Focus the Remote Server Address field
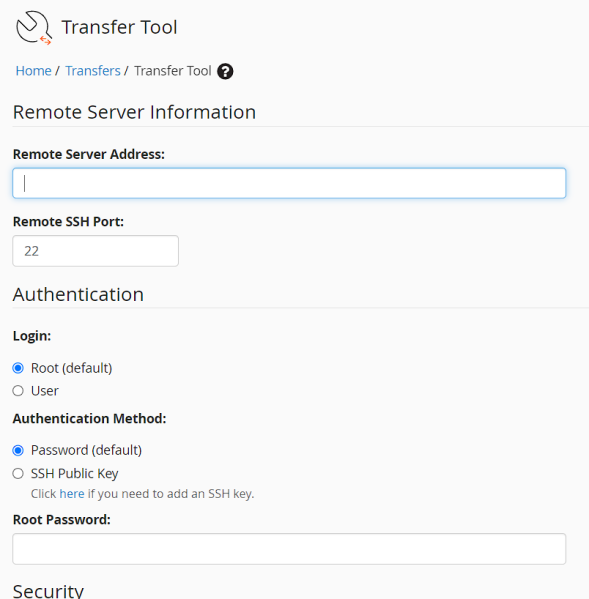Viewport: 589px width, 599px height. (289, 183)
